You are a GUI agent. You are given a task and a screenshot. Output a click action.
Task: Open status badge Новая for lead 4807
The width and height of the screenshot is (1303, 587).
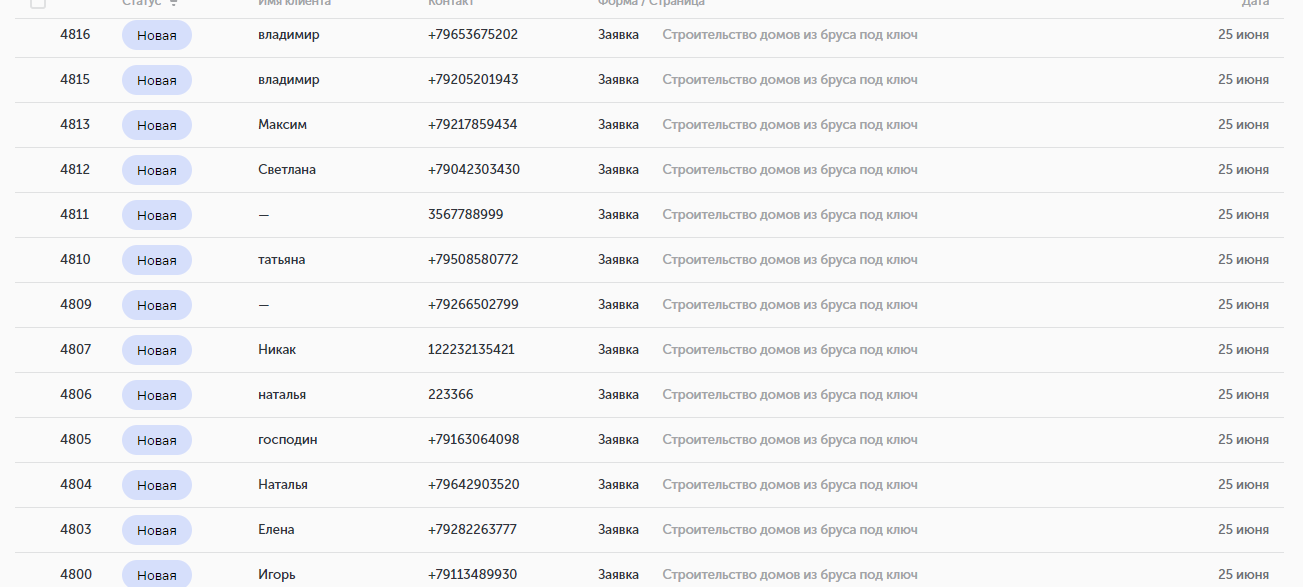tap(157, 350)
